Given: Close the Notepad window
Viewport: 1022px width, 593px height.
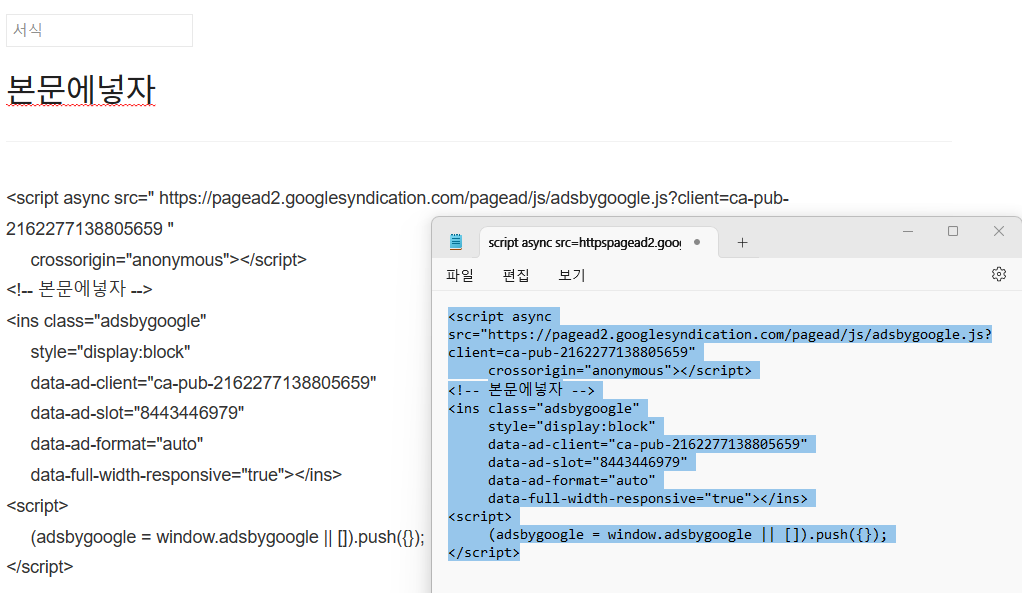Looking at the screenshot, I should 999,231.
